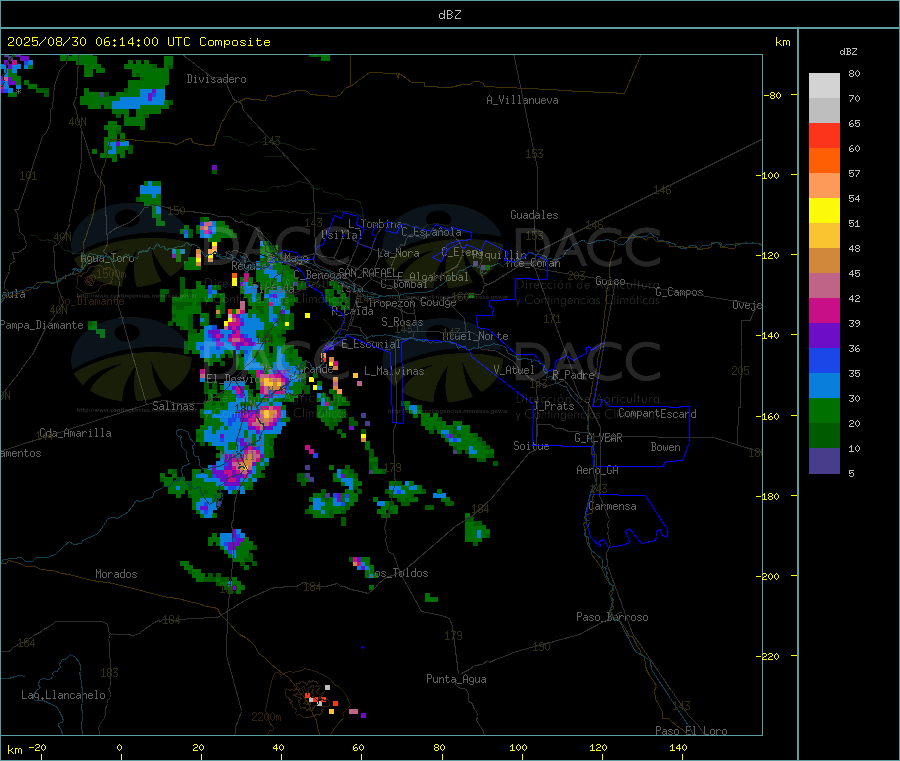Screen dimensions: 900x761
Task: Pick the slate purple 5–10 dBZ legend swatch
Action: point(824,461)
